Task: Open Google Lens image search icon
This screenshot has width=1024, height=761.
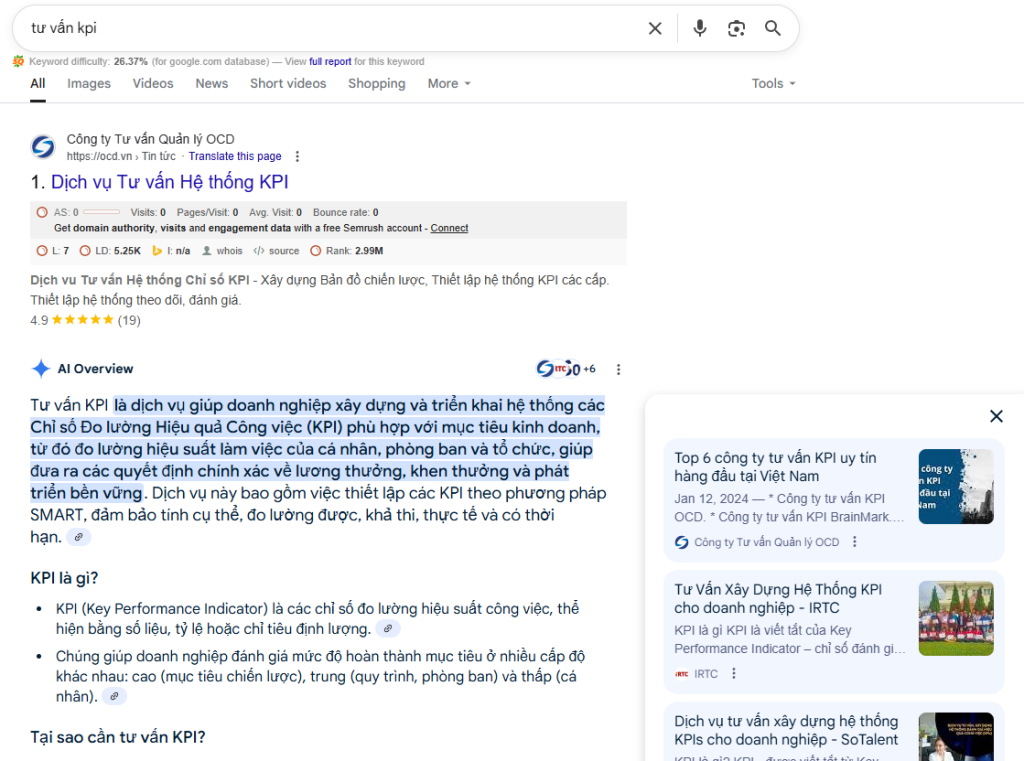Action: [736, 28]
